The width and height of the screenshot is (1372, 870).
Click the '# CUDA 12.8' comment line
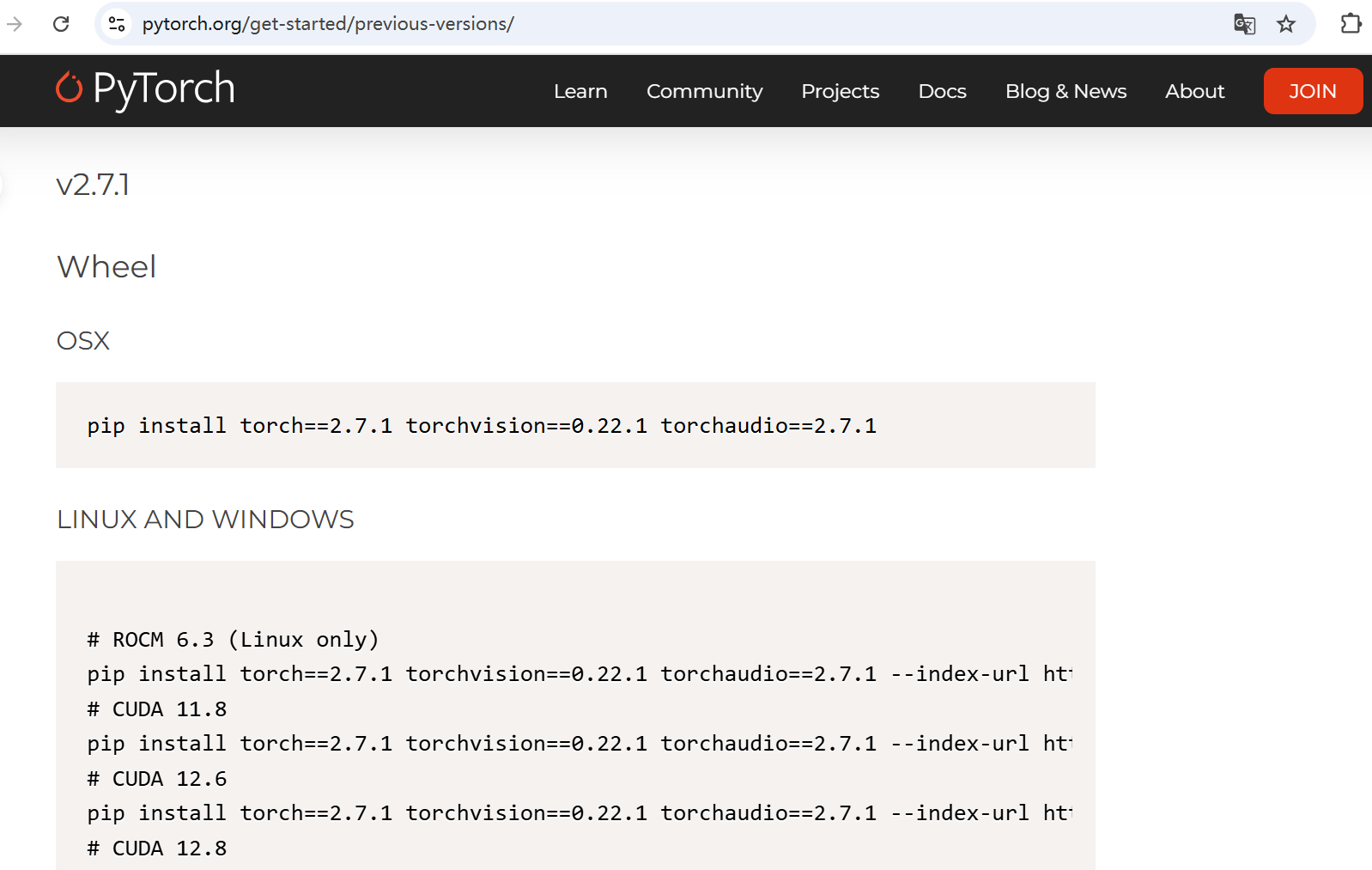click(x=157, y=849)
